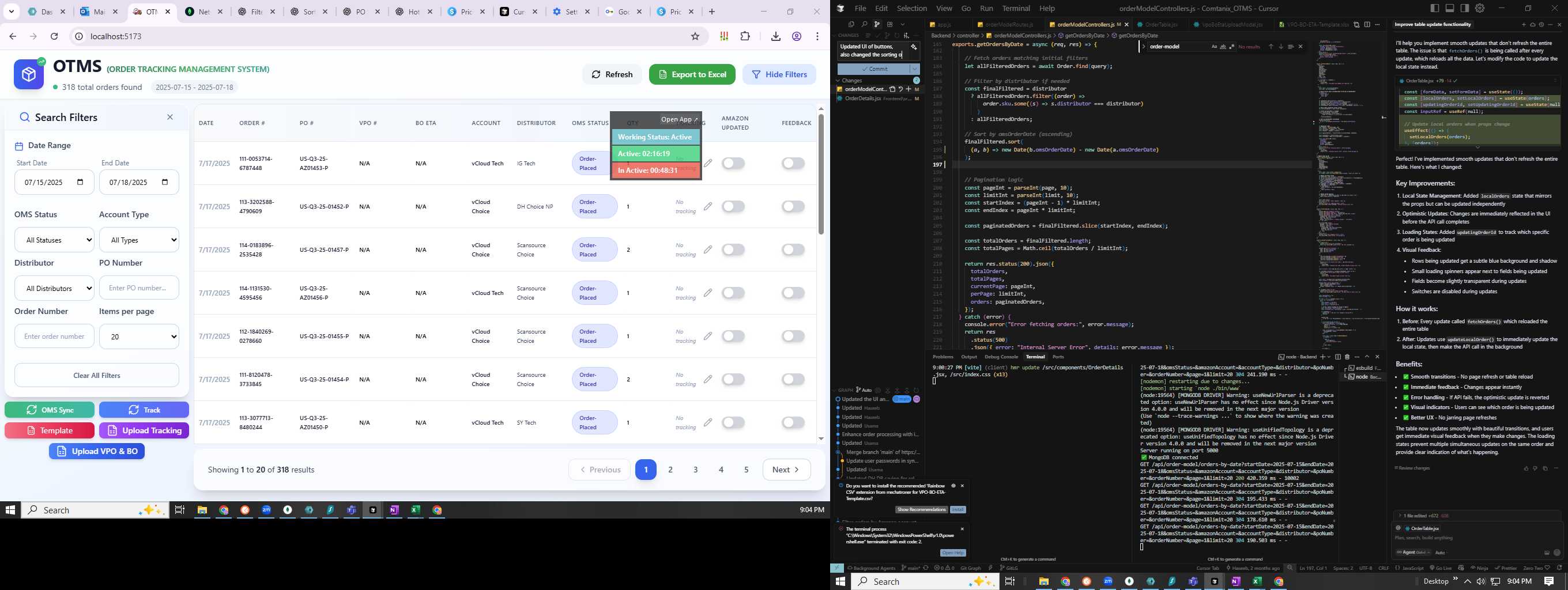Discard changes for orderModelControllers.js
This screenshot has height=590, width=1568.
[x=901, y=89]
